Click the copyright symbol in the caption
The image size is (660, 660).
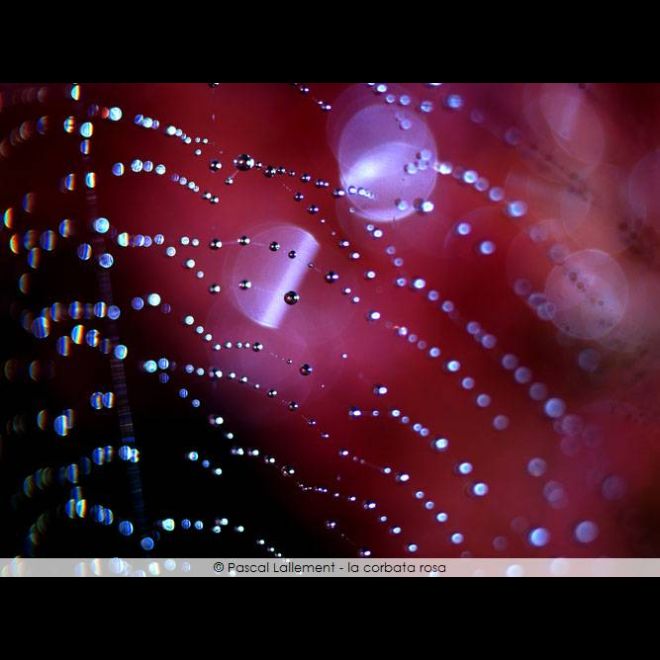click(x=218, y=568)
